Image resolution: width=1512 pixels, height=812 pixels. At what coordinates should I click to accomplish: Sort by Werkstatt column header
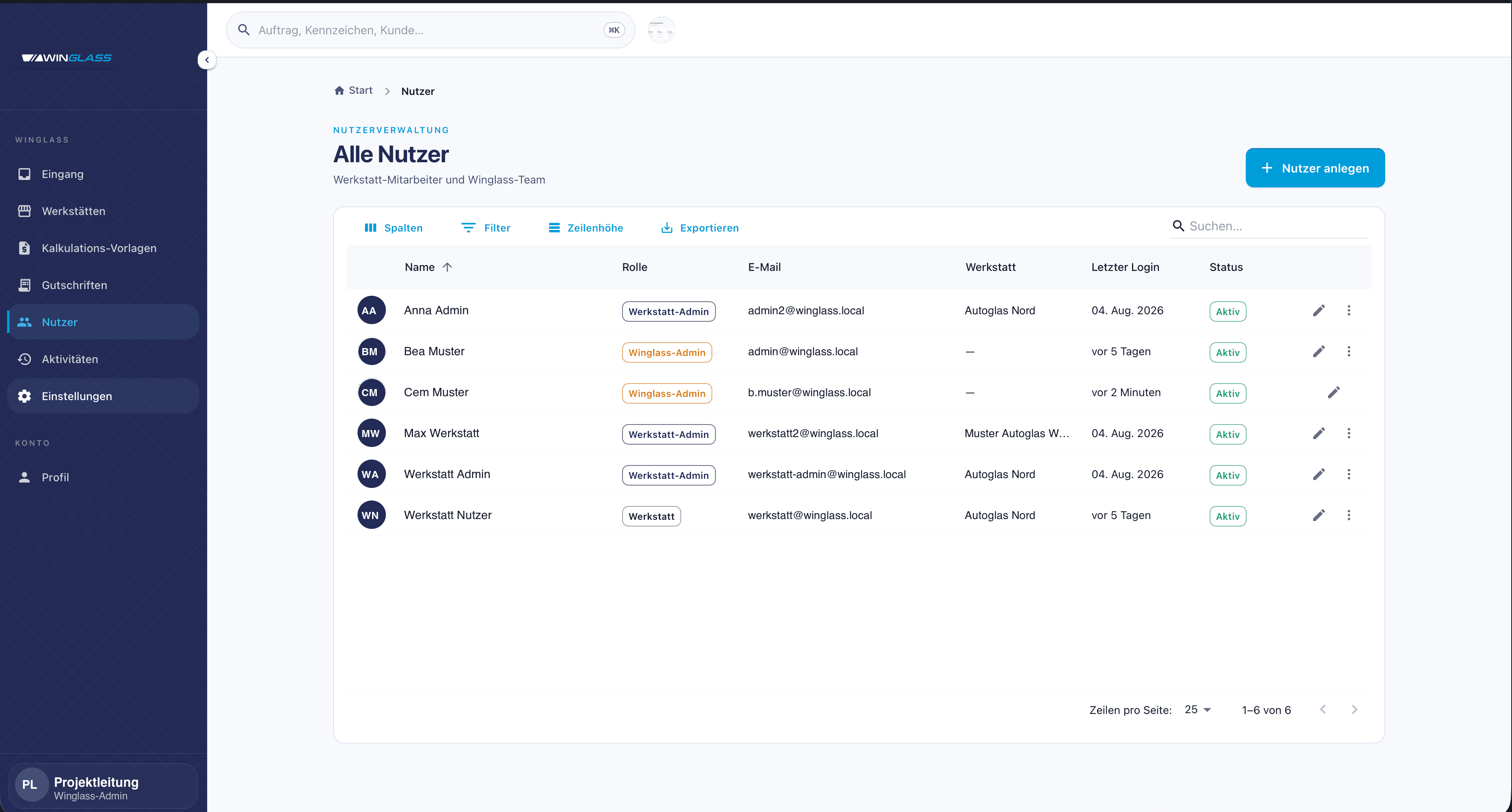click(990, 267)
